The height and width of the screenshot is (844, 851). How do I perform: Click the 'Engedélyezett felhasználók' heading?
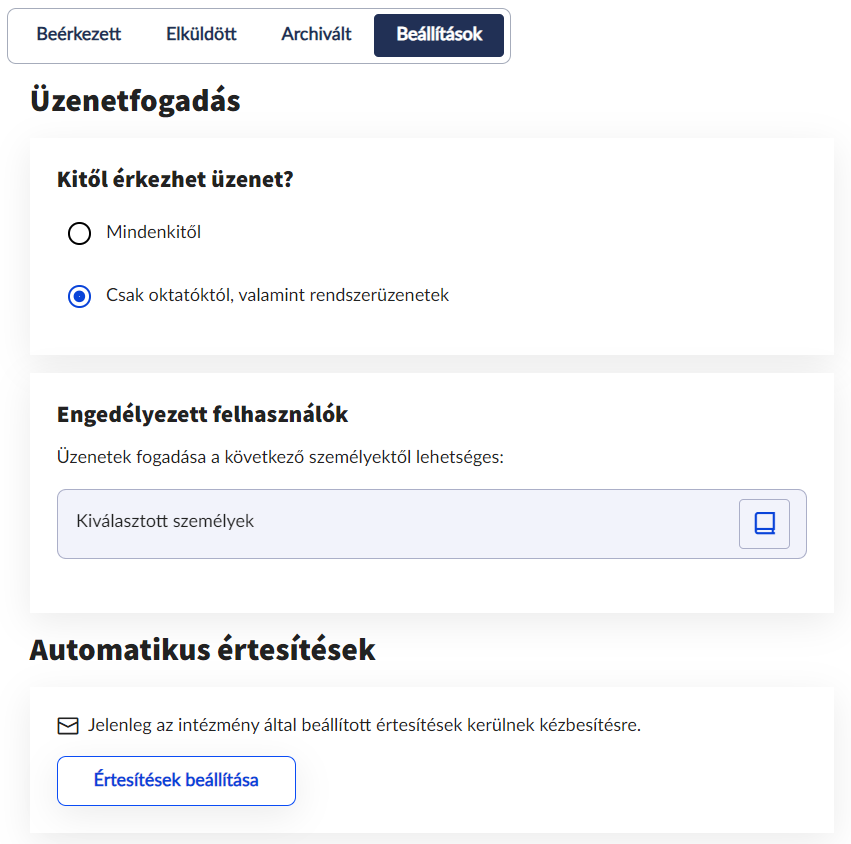(202, 414)
